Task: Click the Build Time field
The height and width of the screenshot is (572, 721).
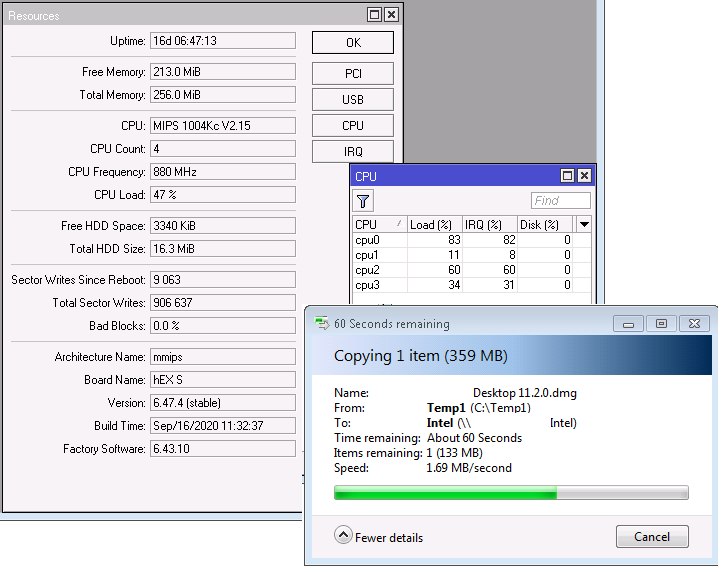Action: 223,426
